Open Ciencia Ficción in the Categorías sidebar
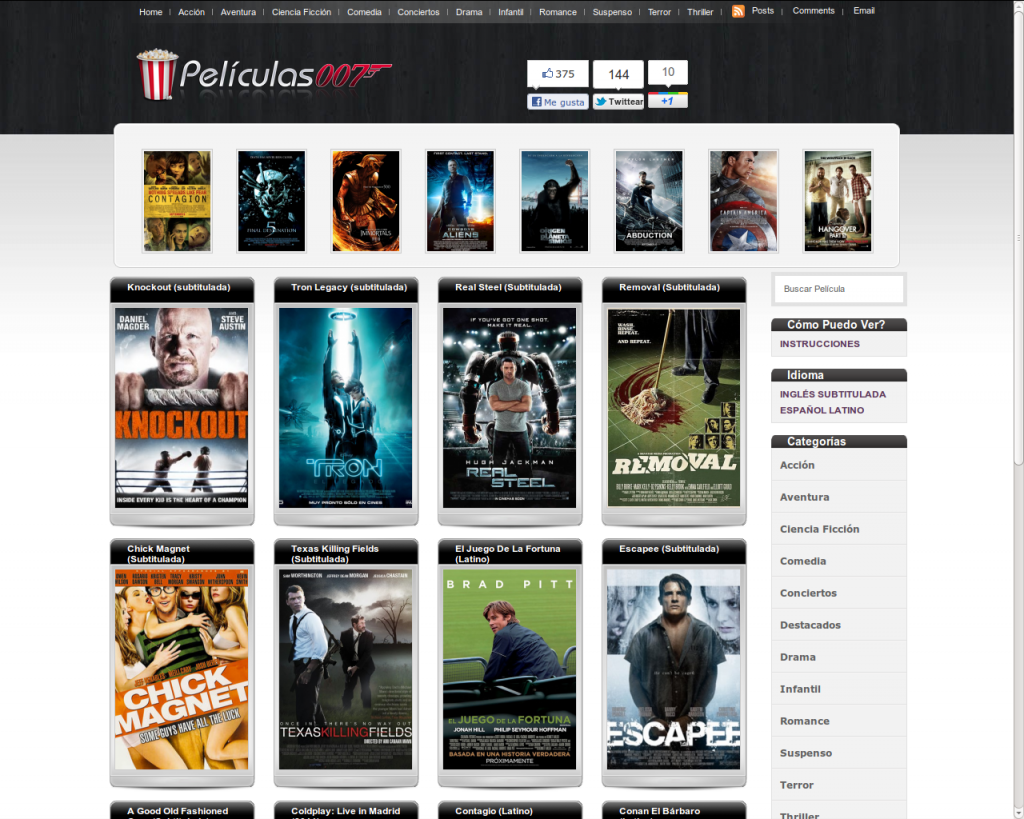This screenshot has height=819, width=1024. pyautogui.click(x=820, y=529)
